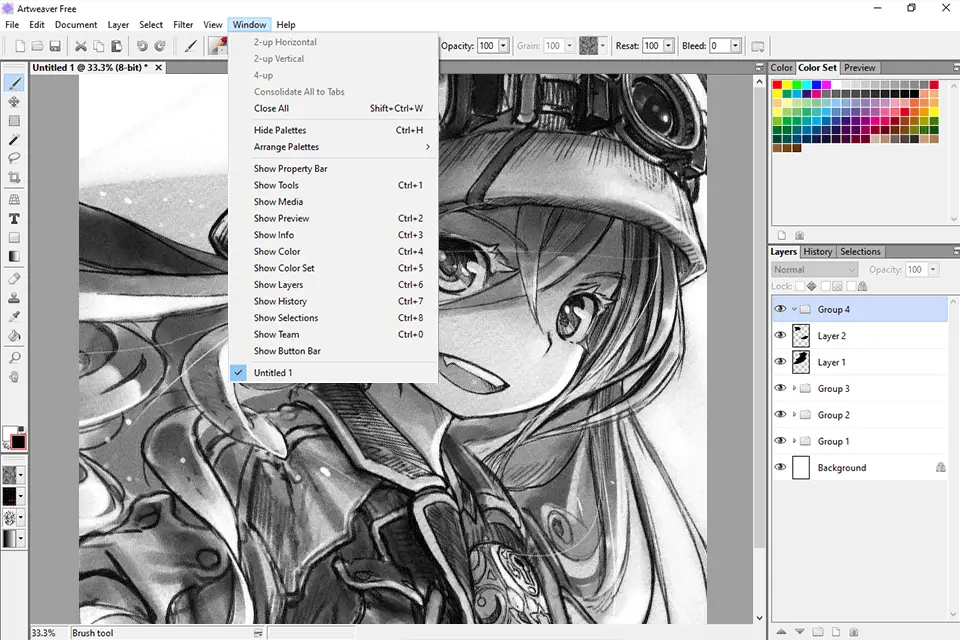Choose Hide Palettes from Window menu
This screenshot has height=640, width=960.
[334, 130]
